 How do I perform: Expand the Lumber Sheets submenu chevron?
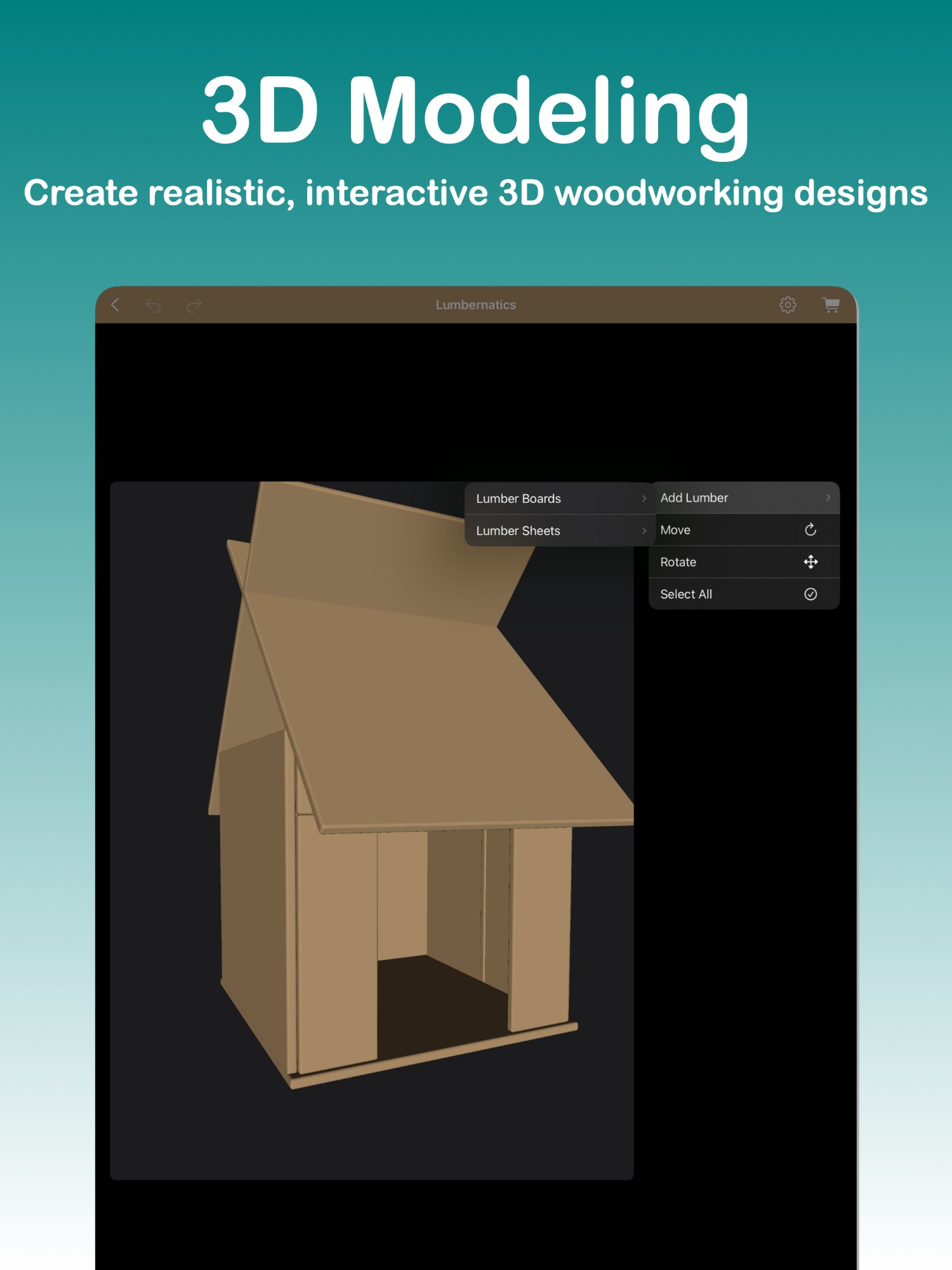pos(644,530)
